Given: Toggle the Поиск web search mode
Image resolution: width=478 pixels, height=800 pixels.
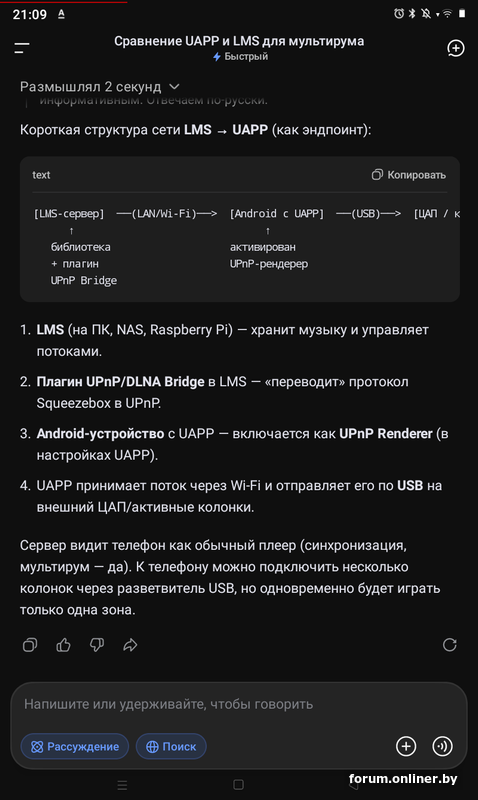Looking at the screenshot, I should [171, 746].
